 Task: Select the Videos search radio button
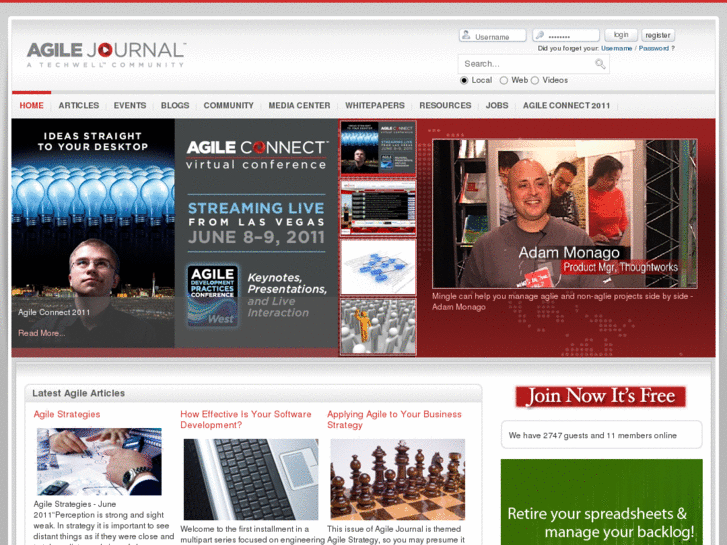click(535, 80)
